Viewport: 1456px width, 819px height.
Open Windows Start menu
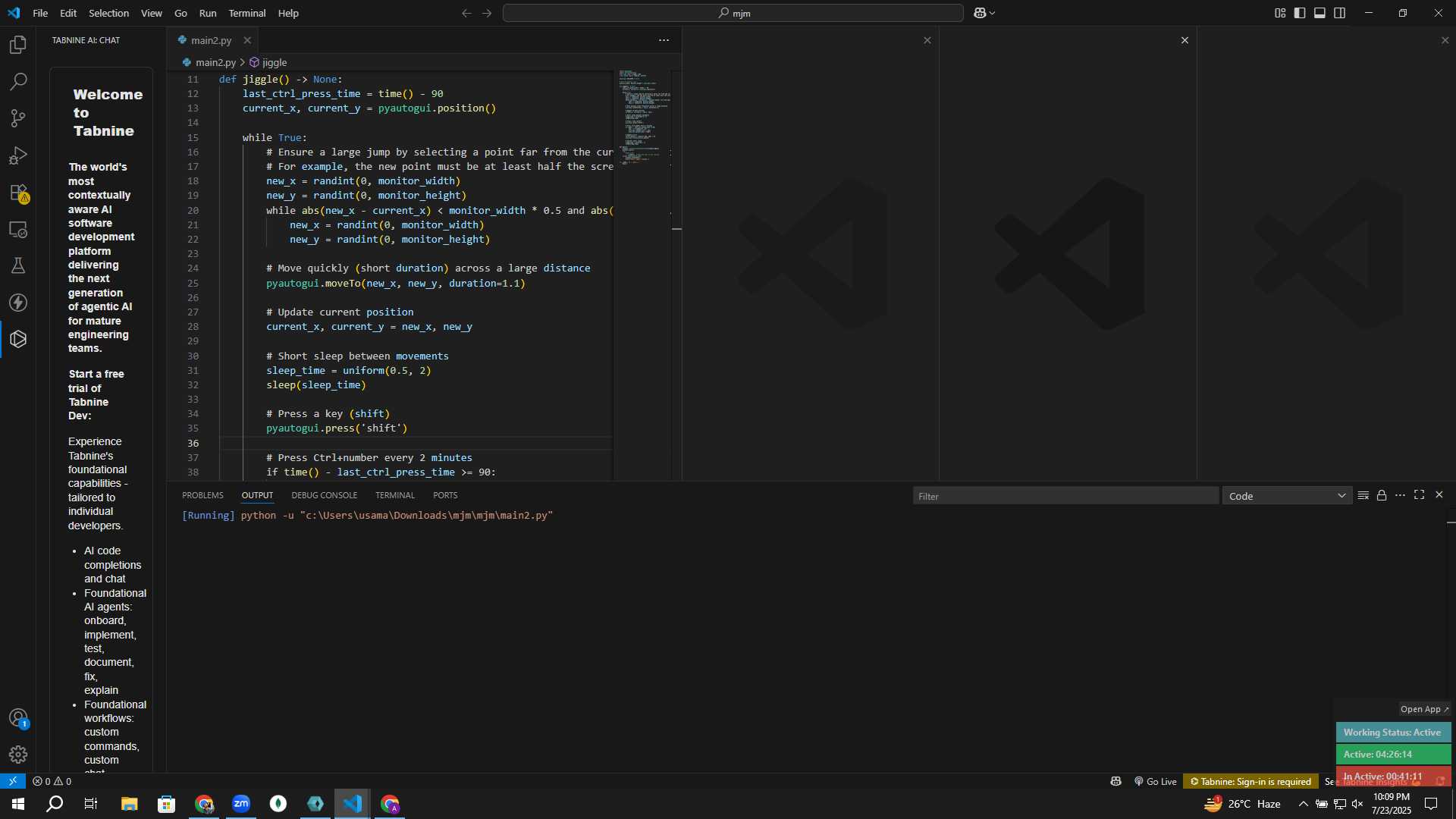click(18, 804)
